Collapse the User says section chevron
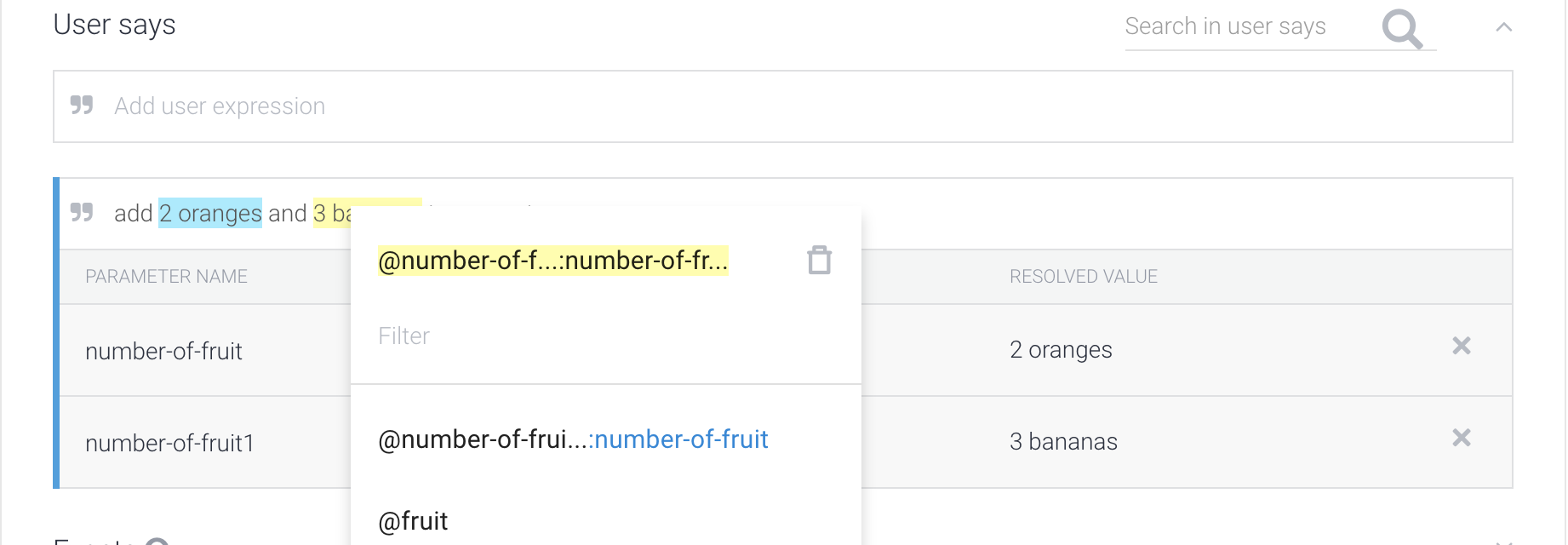Image resolution: width=1568 pixels, height=545 pixels. pyautogui.click(x=1503, y=27)
